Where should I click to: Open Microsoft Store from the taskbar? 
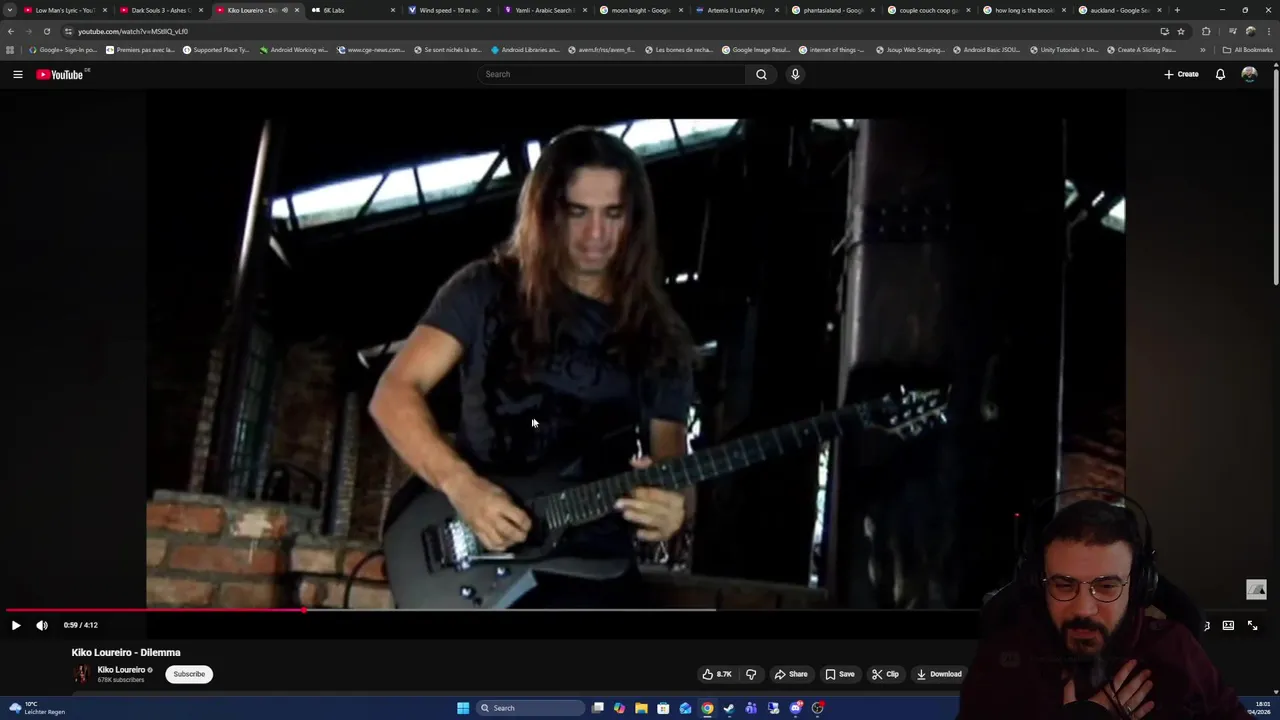click(x=663, y=708)
